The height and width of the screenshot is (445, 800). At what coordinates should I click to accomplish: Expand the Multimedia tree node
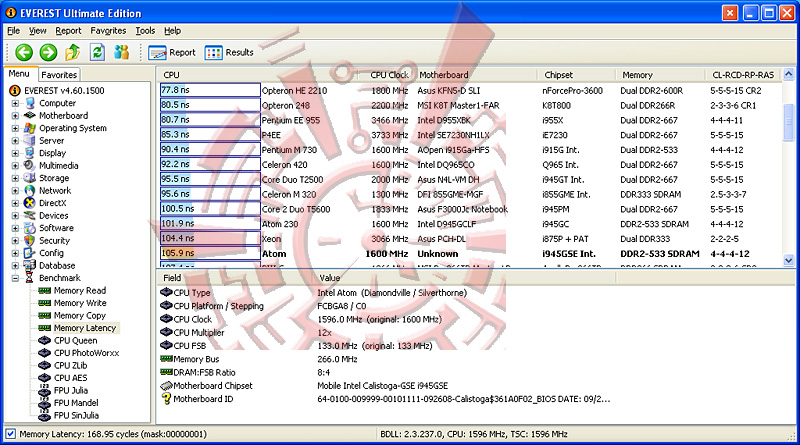pos(15,165)
